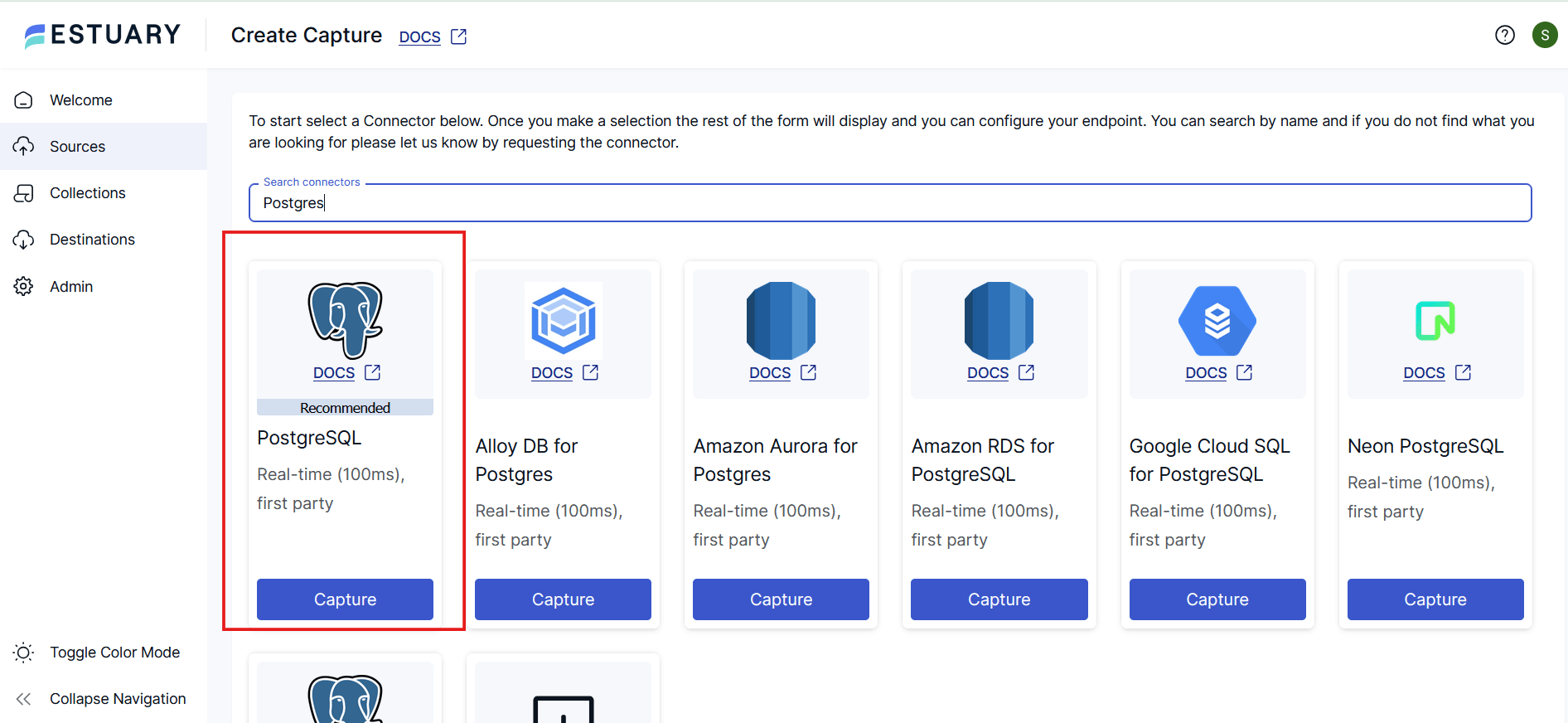Click the Google Cloud SQL hexagon logo
This screenshot has height=723, width=1568.
[x=1217, y=320]
